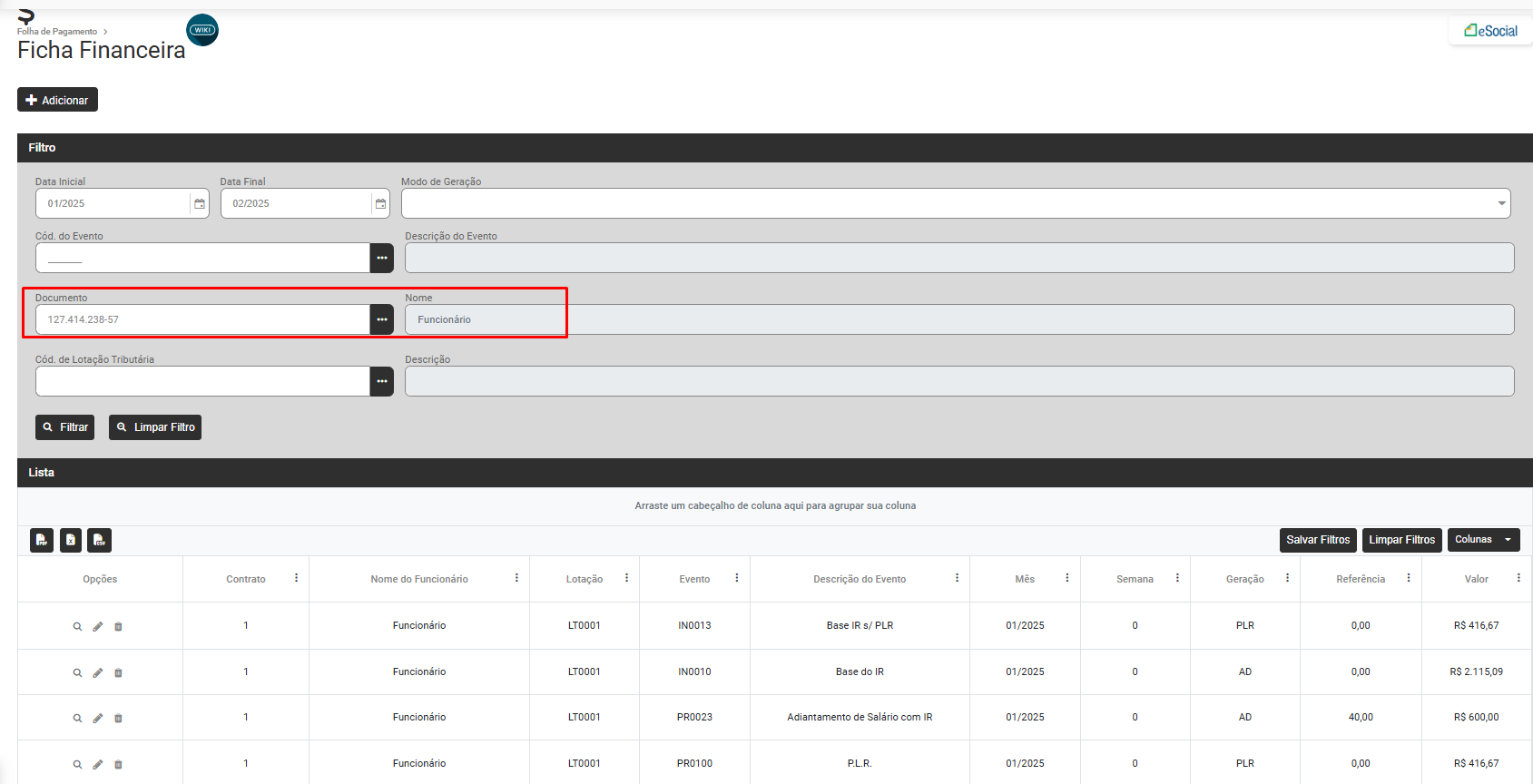Export the list as CSV
Image resolution: width=1533 pixels, height=784 pixels.
[x=100, y=540]
